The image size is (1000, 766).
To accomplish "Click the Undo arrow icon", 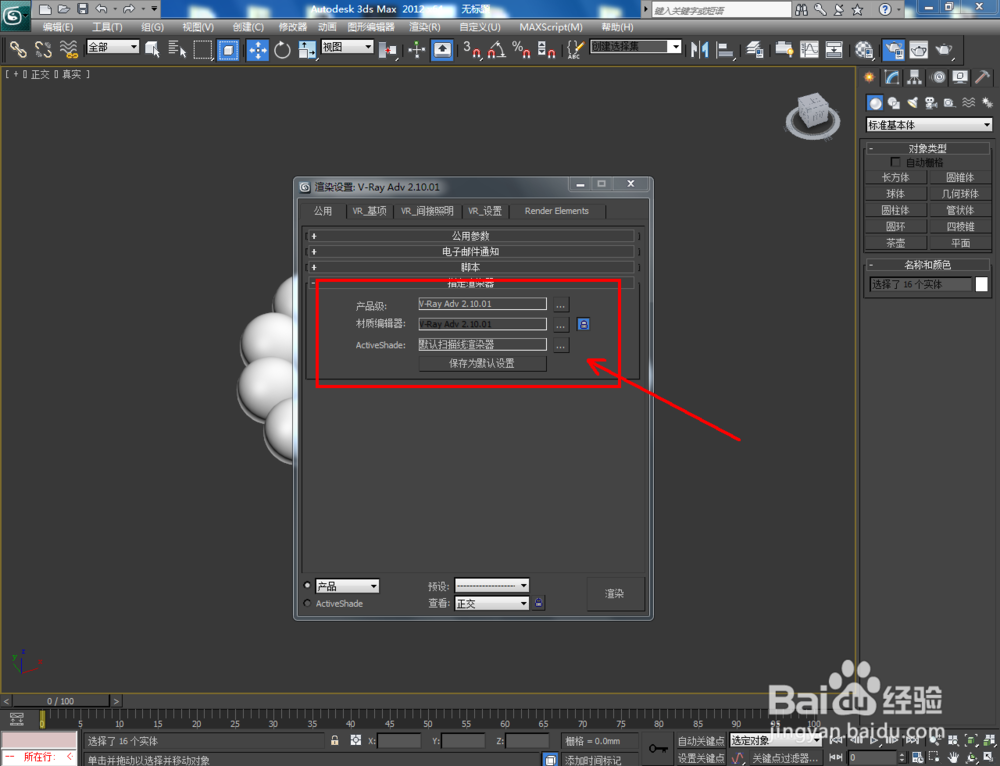I will click(x=101, y=9).
